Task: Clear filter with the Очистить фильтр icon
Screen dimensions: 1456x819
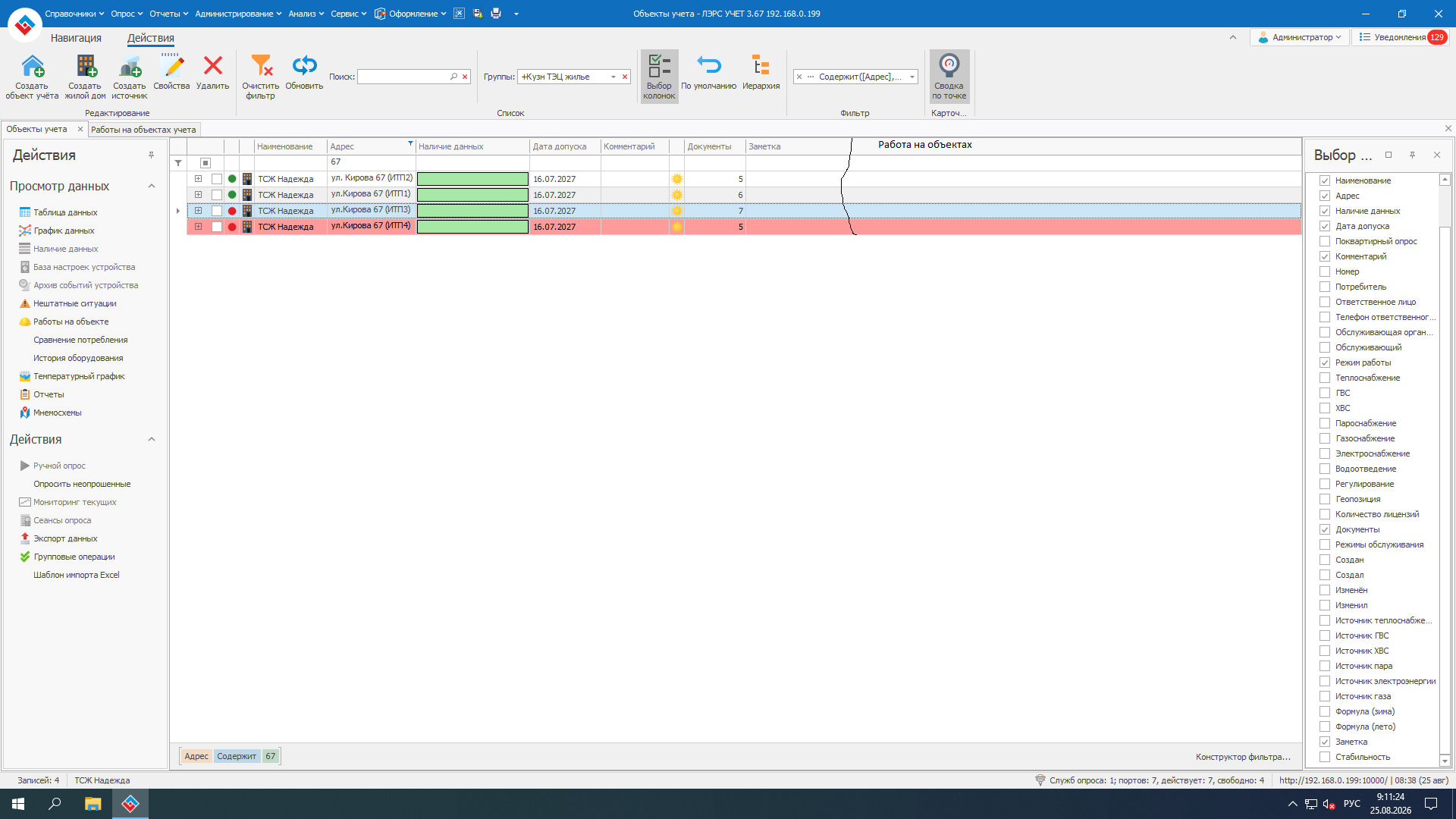Action: [x=261, y=66]
